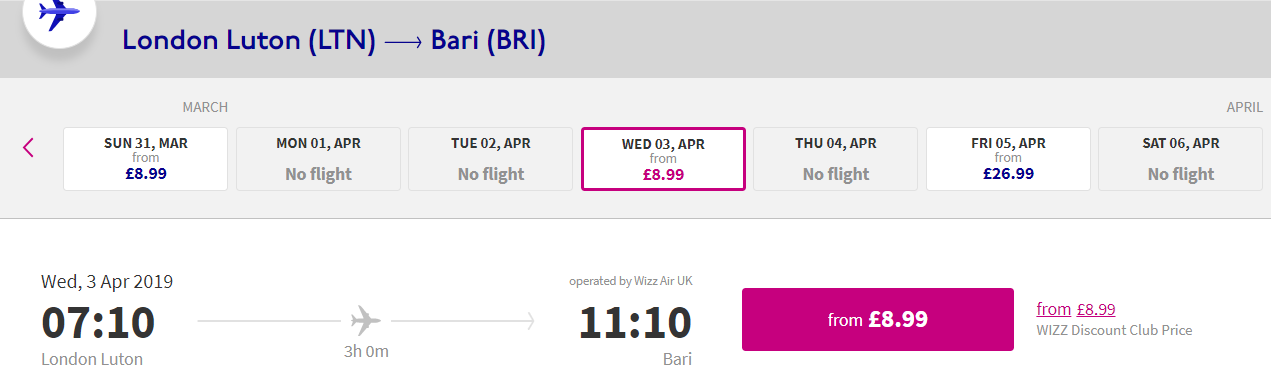Click the pink from £8.99 fare button

click(878, 320)
